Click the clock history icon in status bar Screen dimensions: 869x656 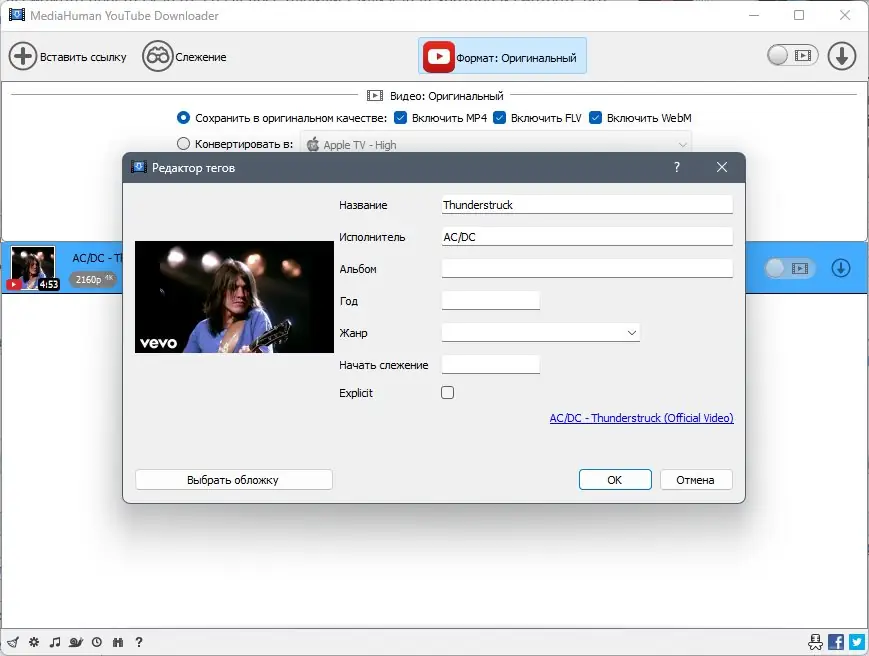click(x=97, y=642)
